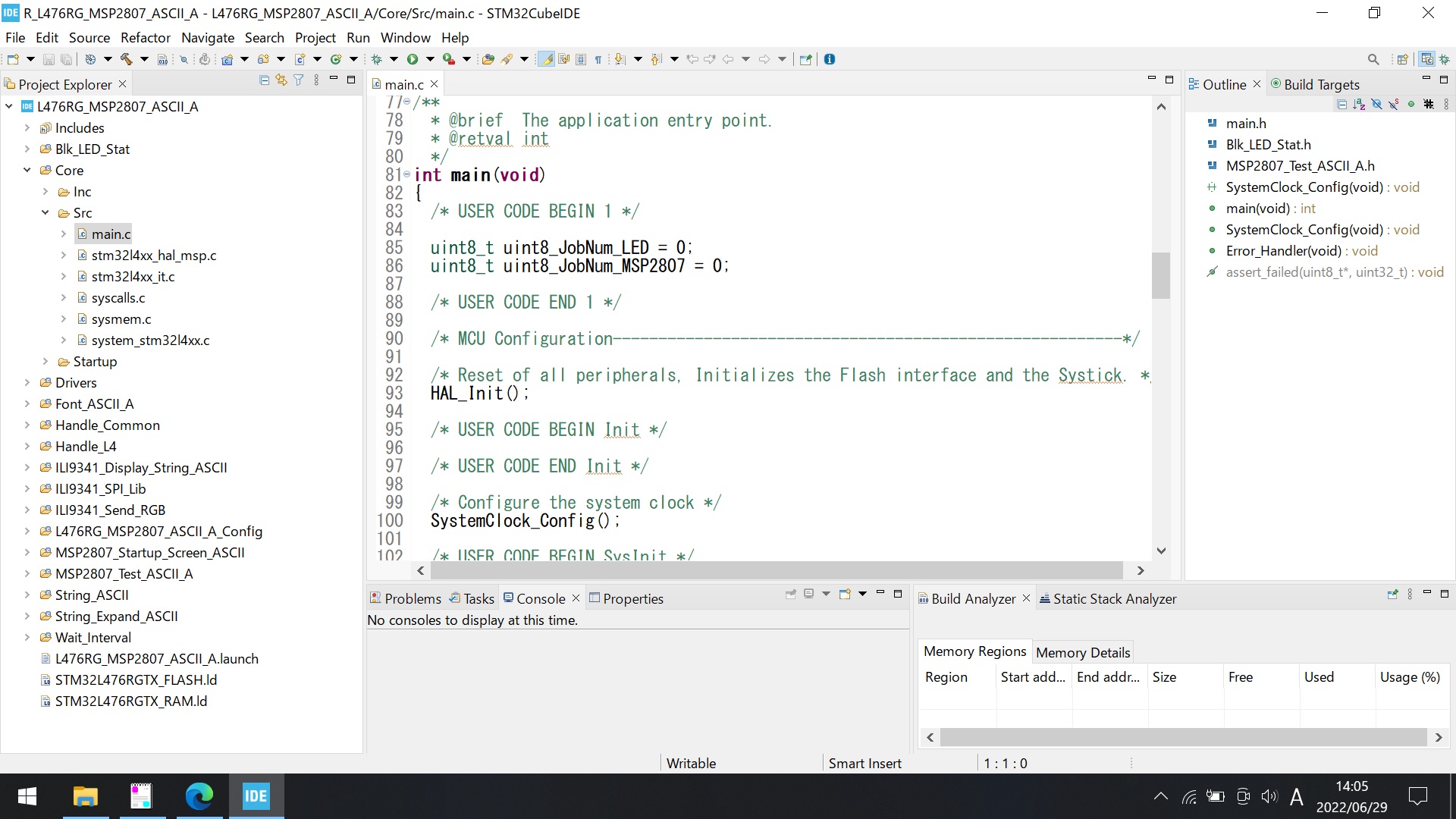The height and width of the screenshot is (819, 1456).
Task: Toggle the Outline panel close button
Action: (x=1259, y=84)
